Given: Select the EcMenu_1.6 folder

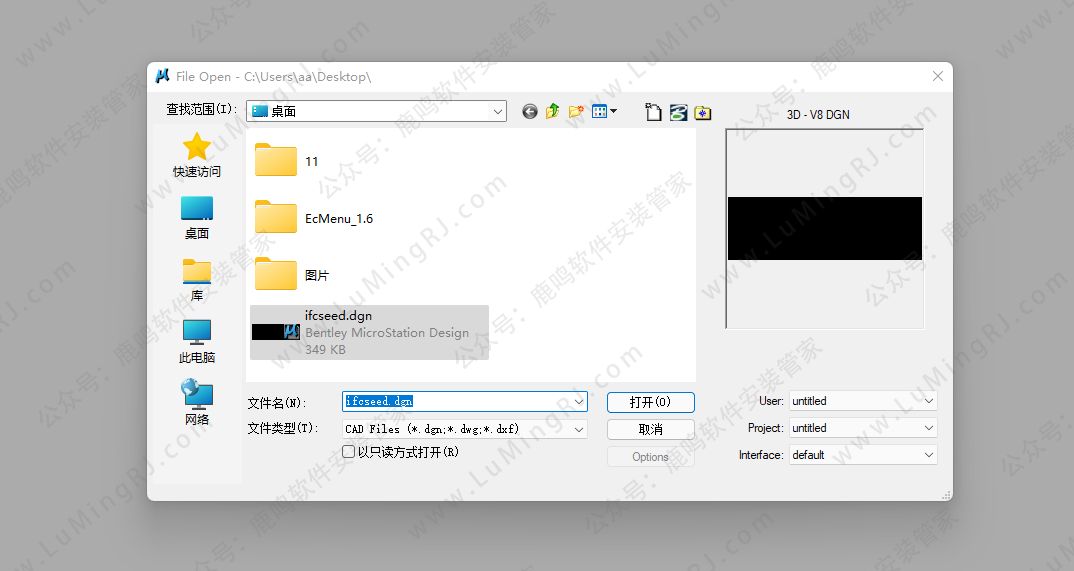Looking at the screenshot, I should 338,218.
